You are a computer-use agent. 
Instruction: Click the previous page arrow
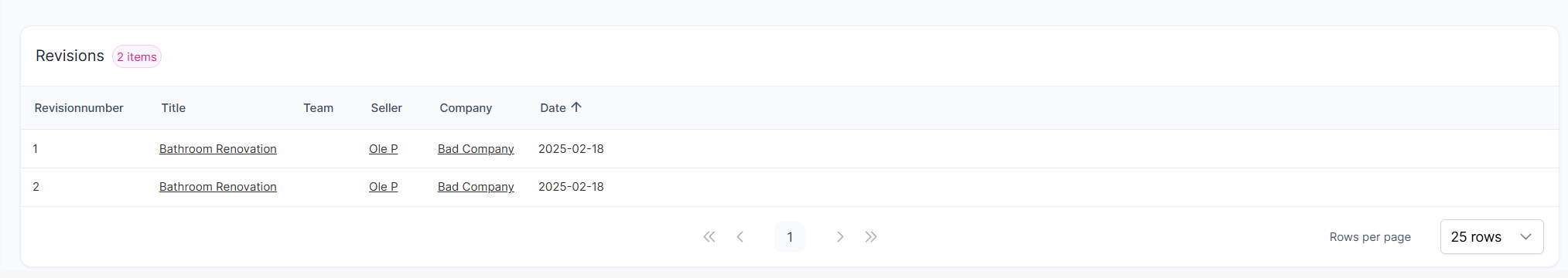[740, 237]
